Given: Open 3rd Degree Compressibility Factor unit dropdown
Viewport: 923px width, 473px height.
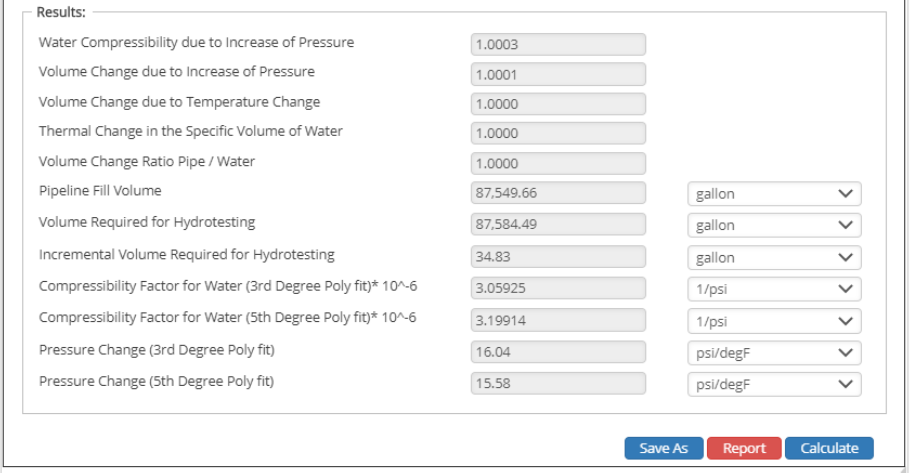Looking at the screenshot, I should pyautogui.click(x=774, y=289).
